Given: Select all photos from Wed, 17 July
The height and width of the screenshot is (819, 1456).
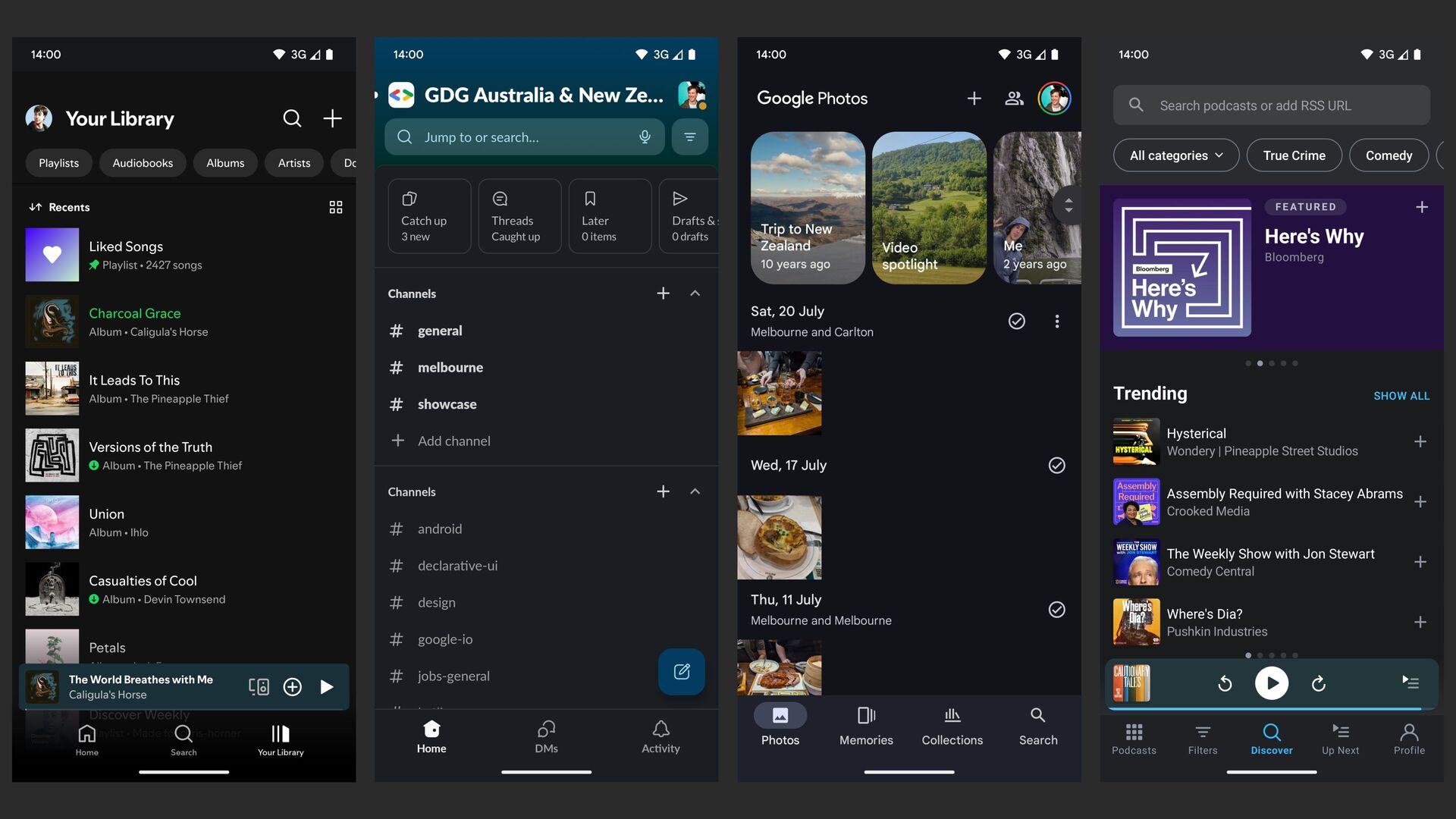Looking at the screenshot, I should point(1056,466).
